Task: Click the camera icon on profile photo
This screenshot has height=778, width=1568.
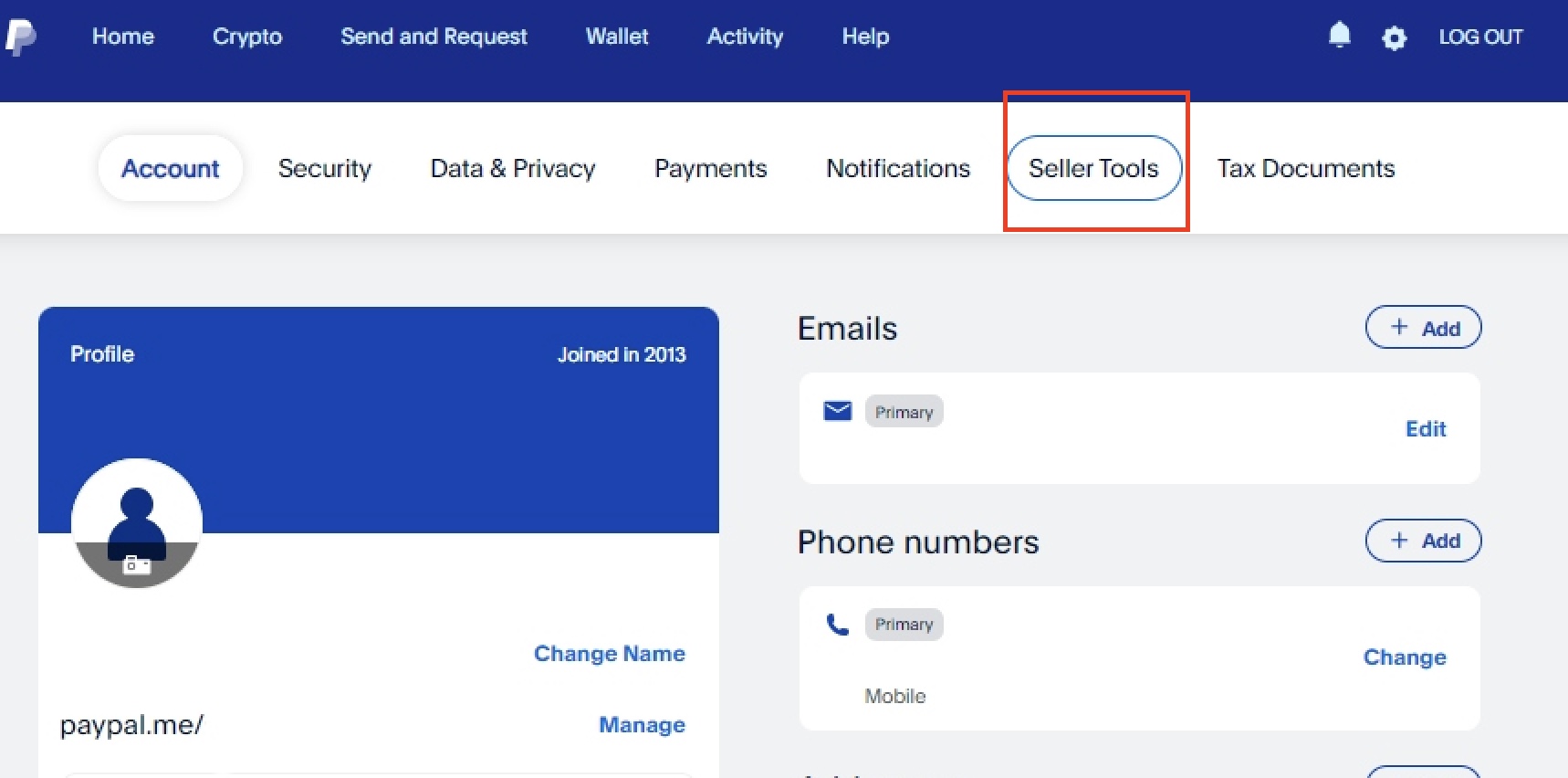Action: [x=137, y=564]
